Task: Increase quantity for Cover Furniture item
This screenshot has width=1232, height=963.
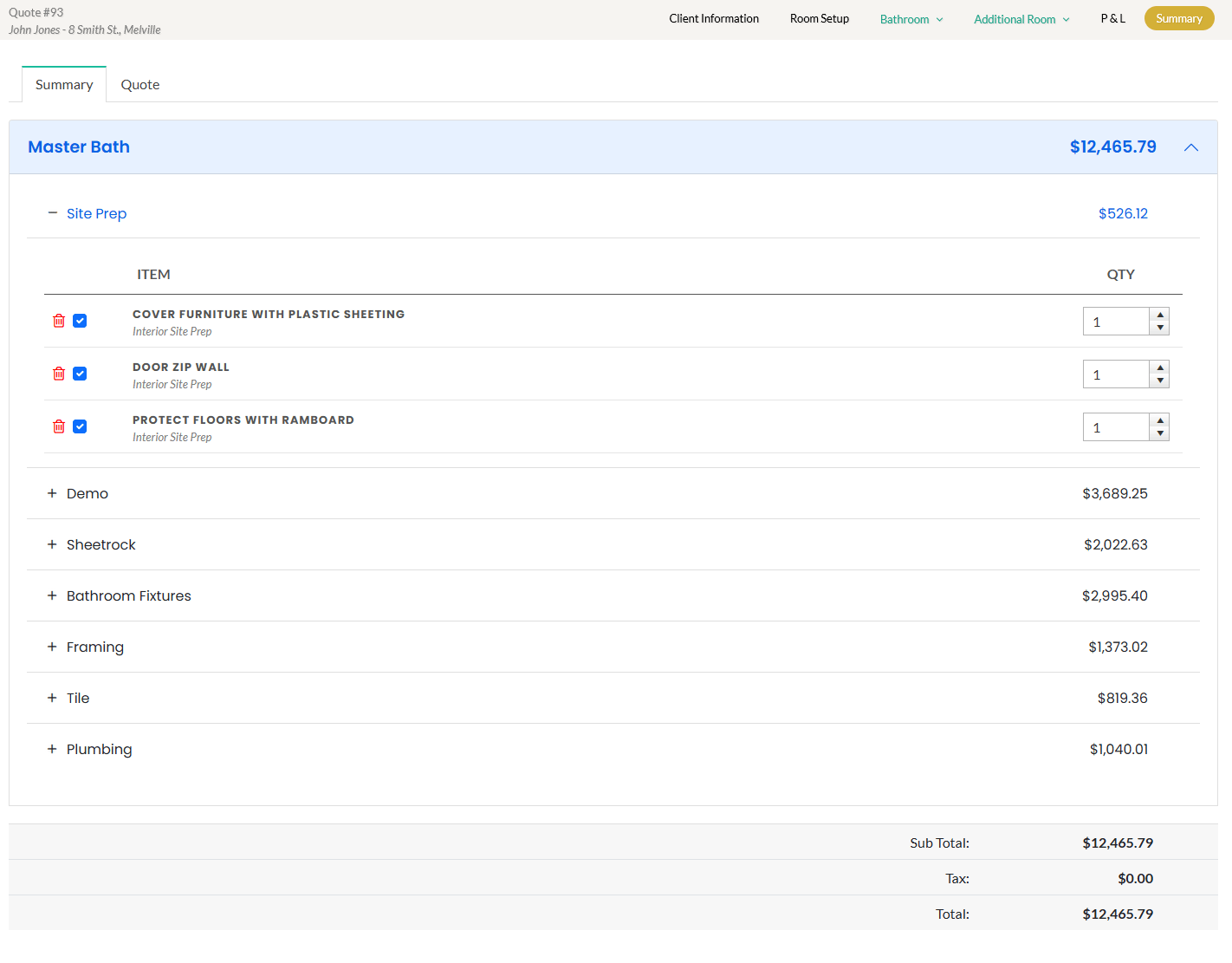Action: pos(1160,315)
